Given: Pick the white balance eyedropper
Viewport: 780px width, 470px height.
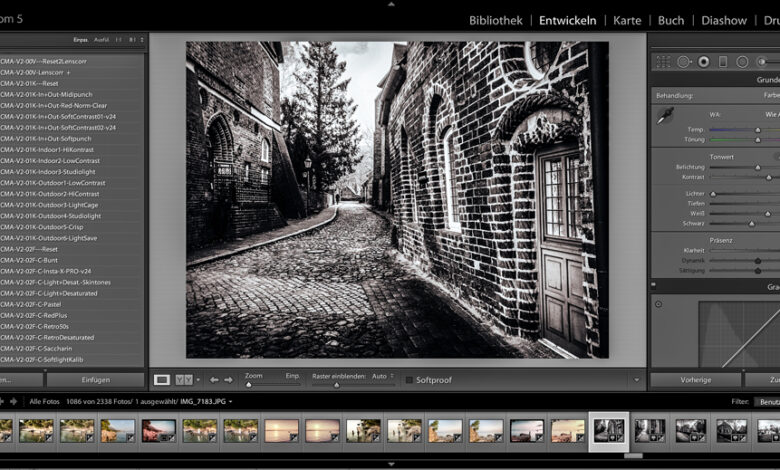Looking at the screenshot, I should click(664, 116).
